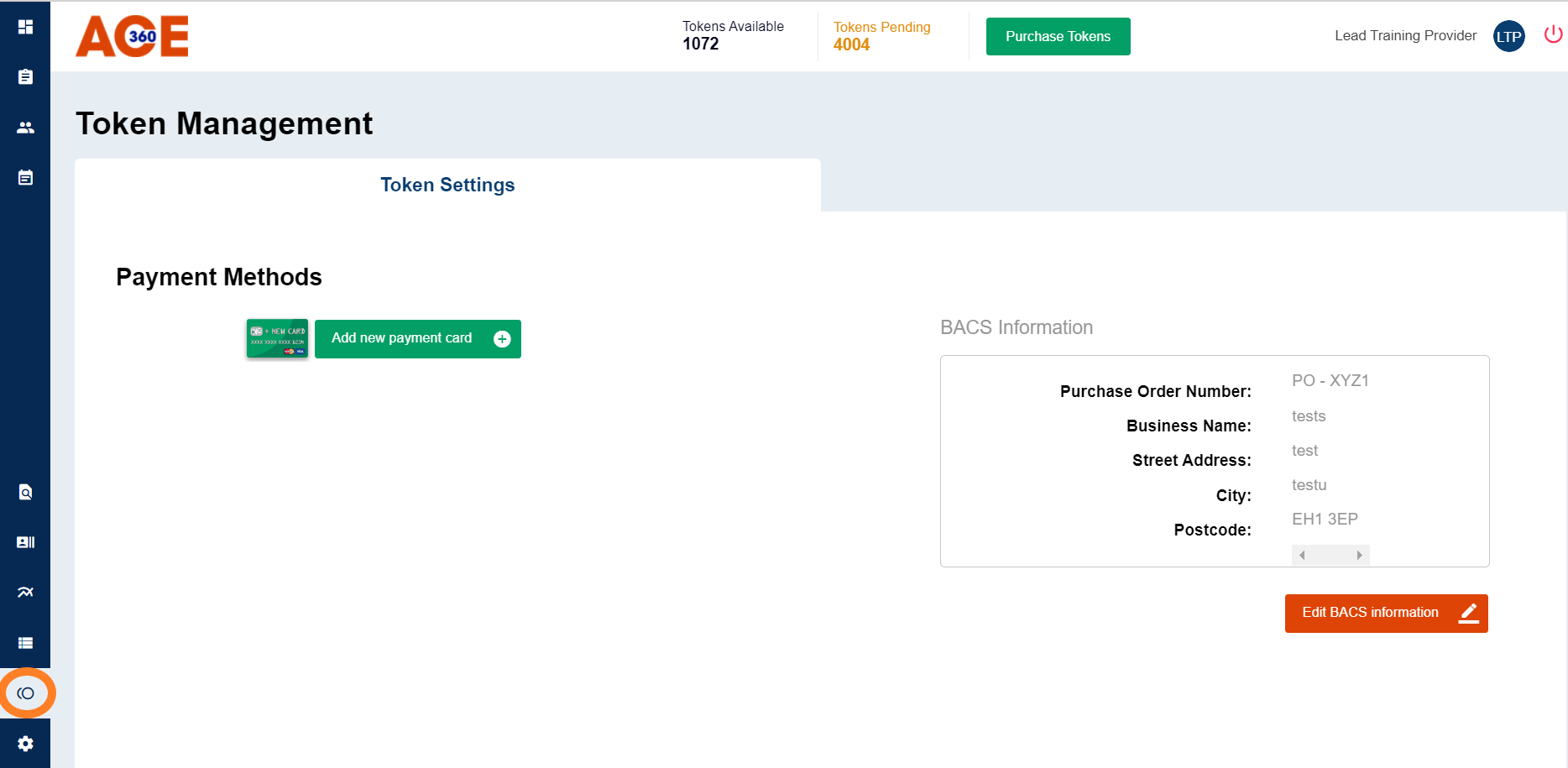Select the list view icon in the sidebar
Image resolution: width=1568 pixels, height=768 pixels.
pos(25,642)
